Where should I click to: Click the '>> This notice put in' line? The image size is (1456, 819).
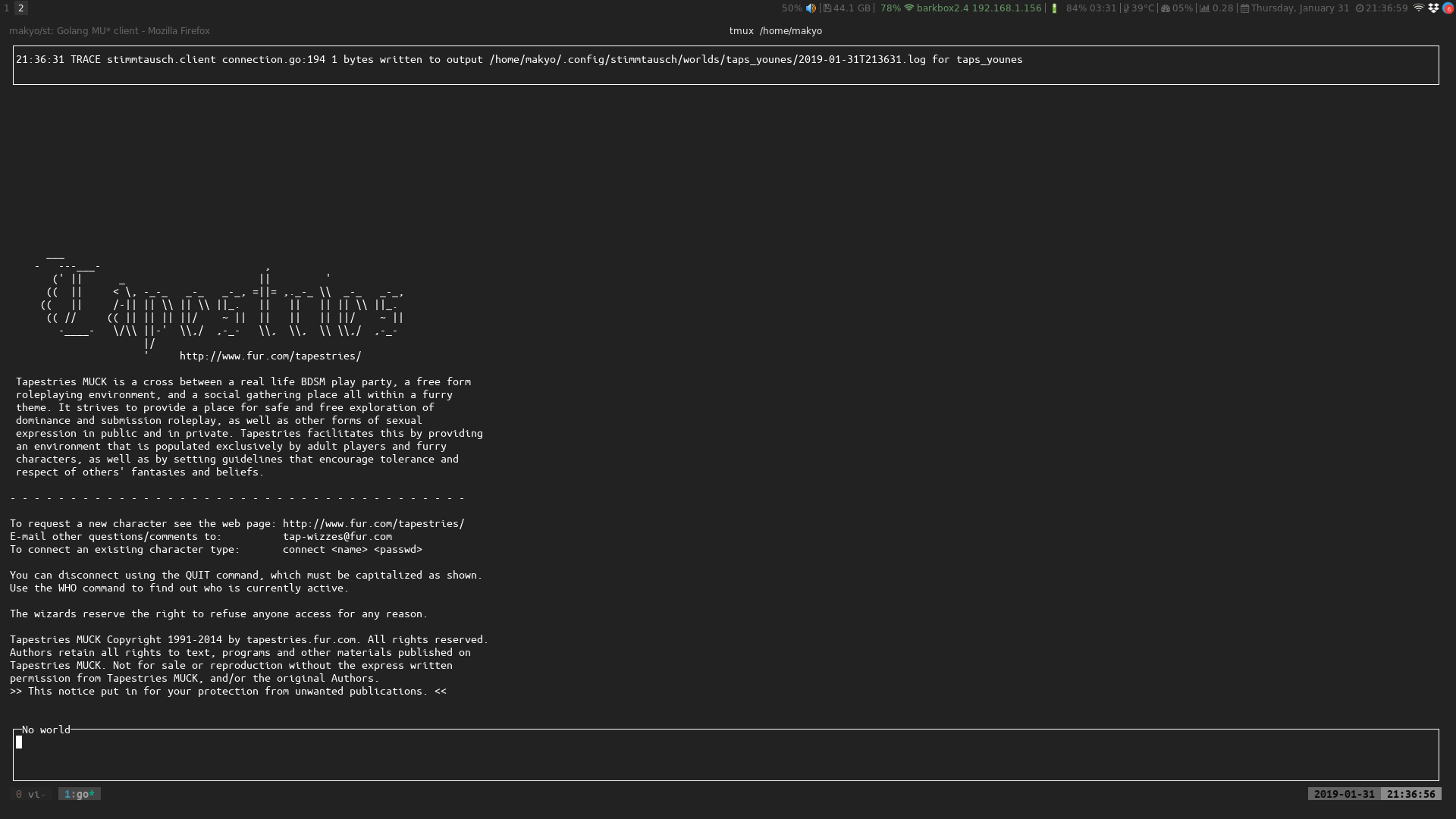(x=227, y=691)
